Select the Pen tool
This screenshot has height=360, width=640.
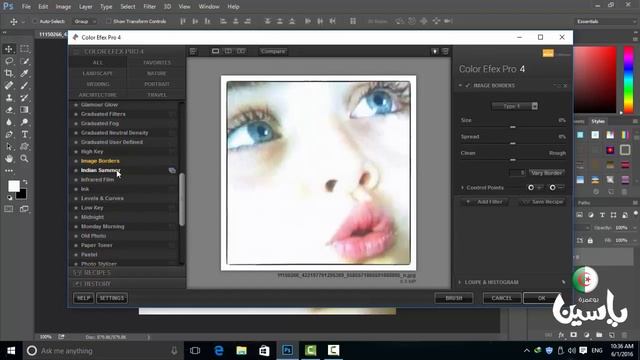point(9,134)
